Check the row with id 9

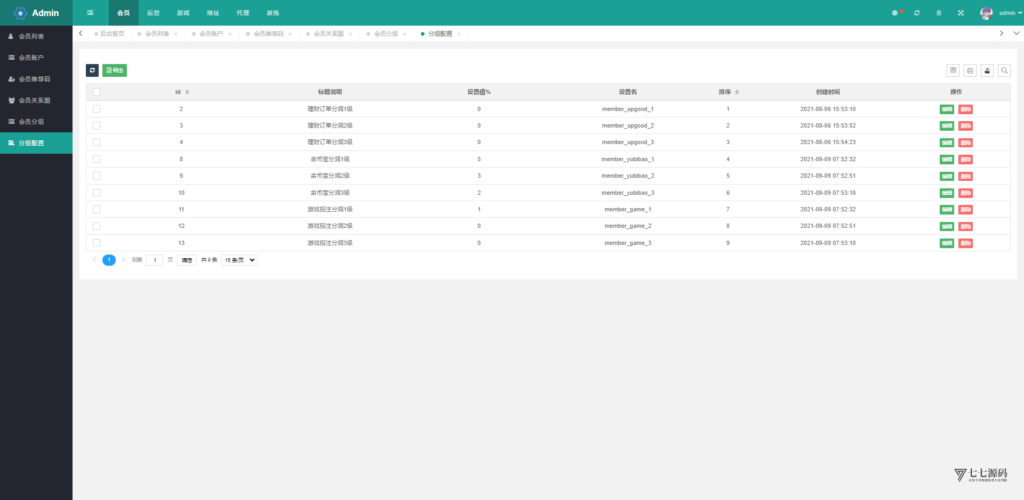pyautogui.click(x=97, y=176)
